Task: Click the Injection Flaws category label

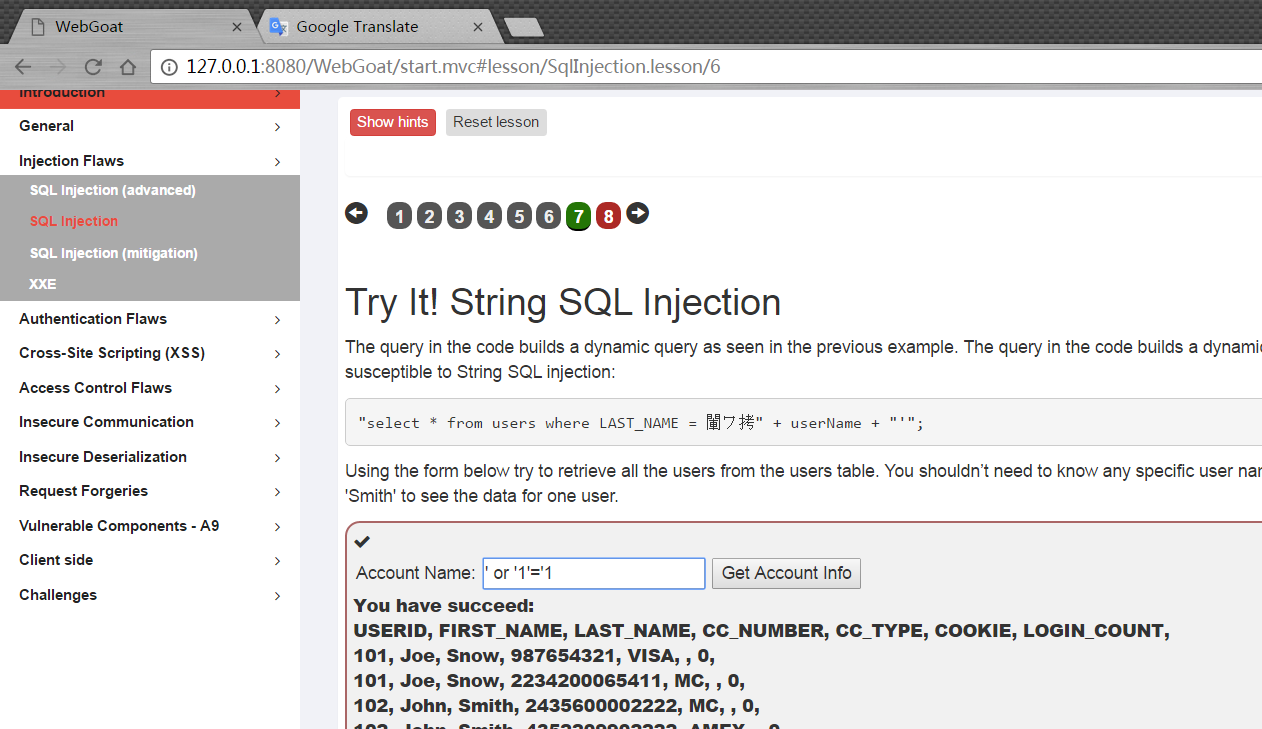Action: tap(71, 161)
